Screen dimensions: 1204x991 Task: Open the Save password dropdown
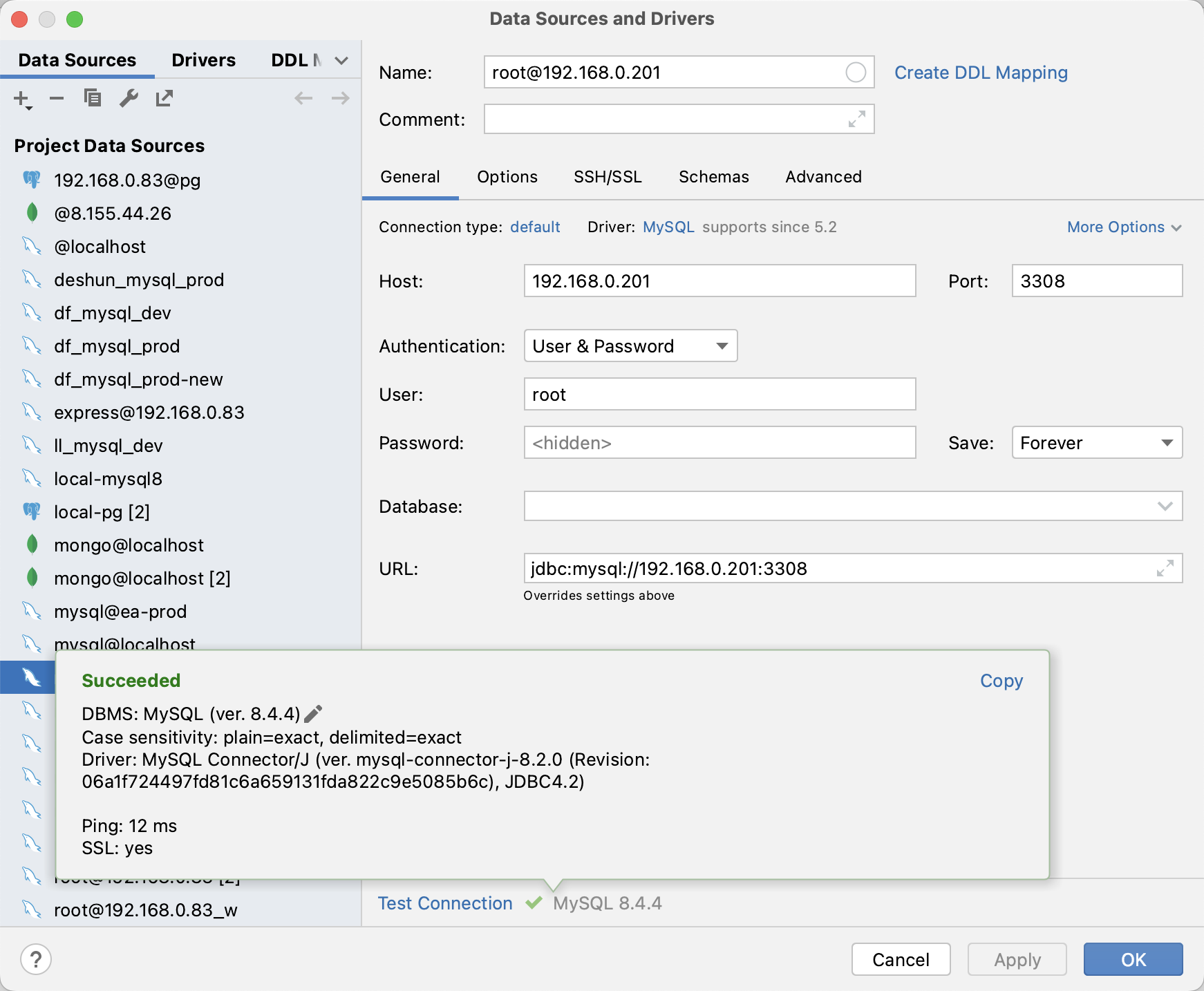[x=1096, y=443]
